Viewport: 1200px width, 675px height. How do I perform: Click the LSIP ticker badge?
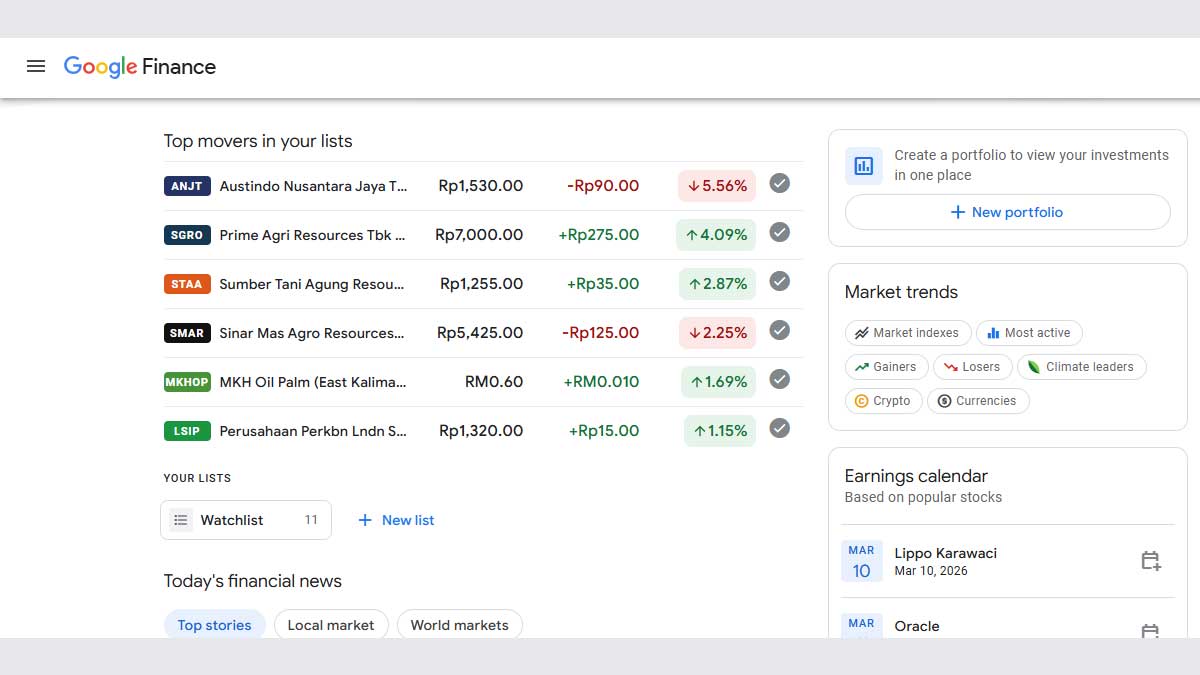click(x=187, y=431)
